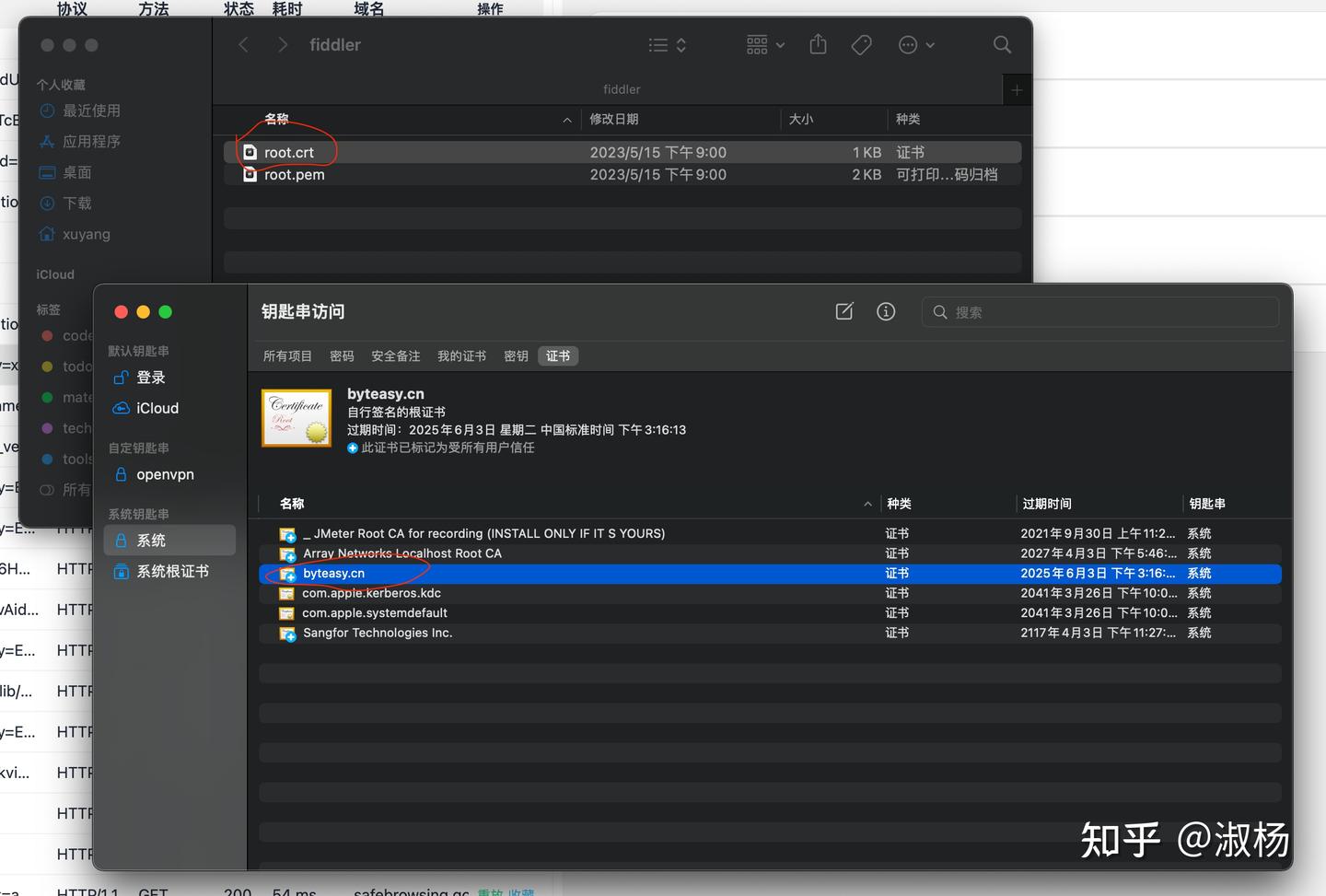The image size is (1326, 896).
Task: Select the JMeter Root CA certificate row
Action: [x=770, y=533]
